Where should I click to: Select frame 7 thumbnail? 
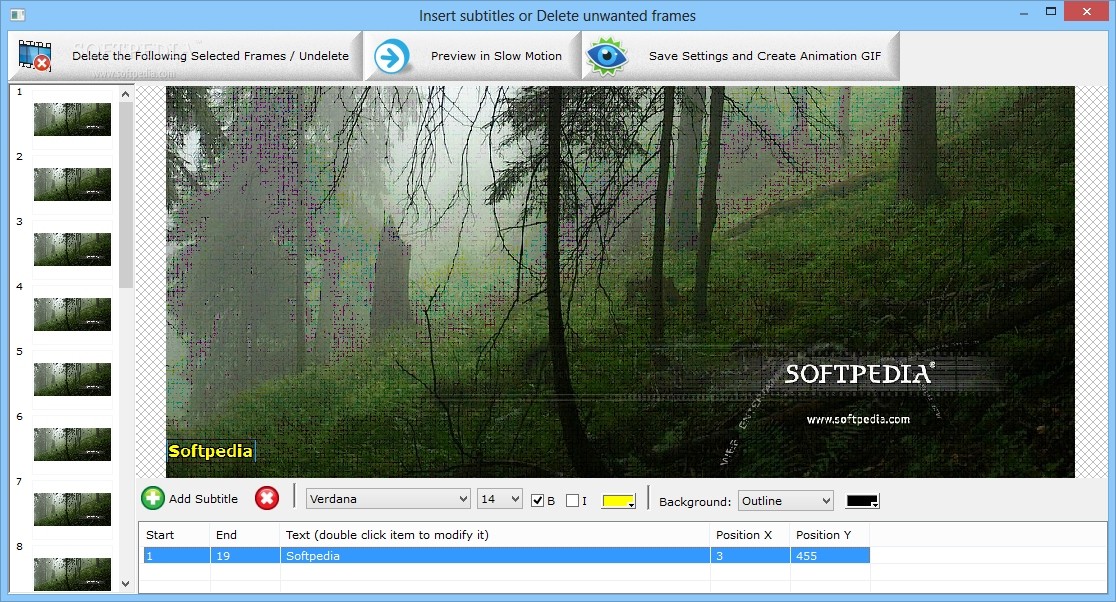click(x=73, y=509)
